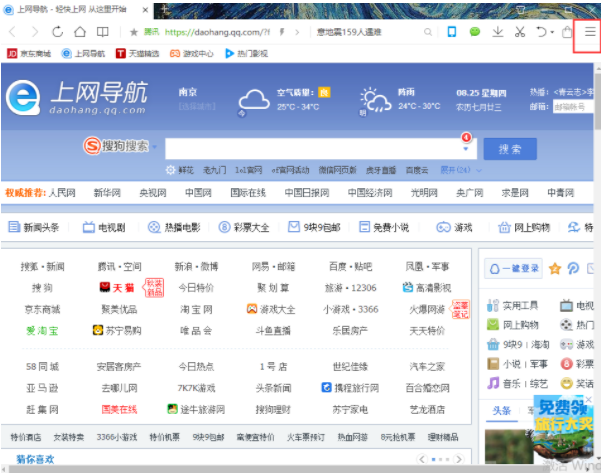Open the browser hamburger main menu
This screenshot has width=604, height=476.
coord(589,32)
